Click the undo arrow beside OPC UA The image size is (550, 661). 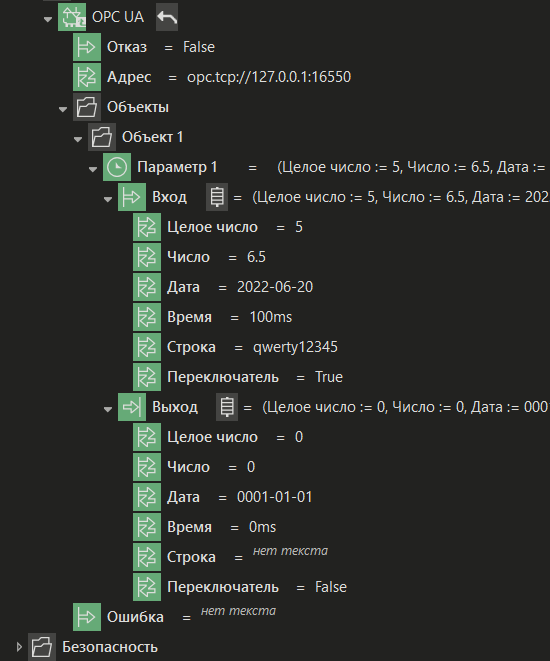[167, 17]
